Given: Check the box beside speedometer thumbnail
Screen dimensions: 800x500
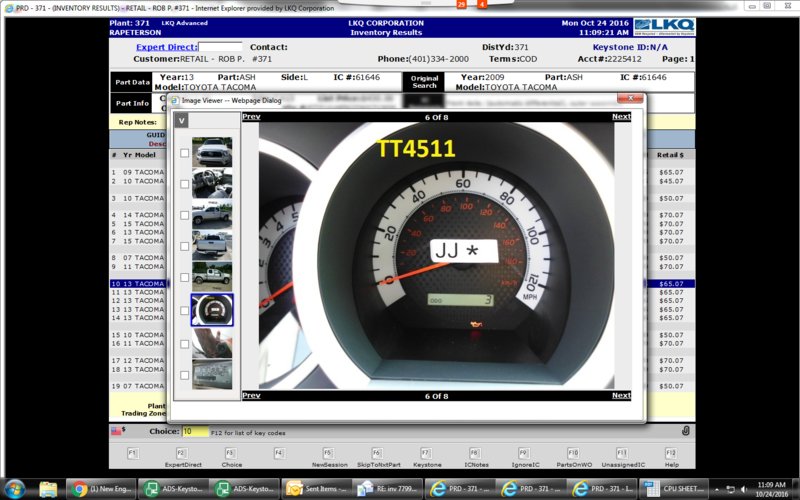Looking at the screenshot, I should click(185, 310).
